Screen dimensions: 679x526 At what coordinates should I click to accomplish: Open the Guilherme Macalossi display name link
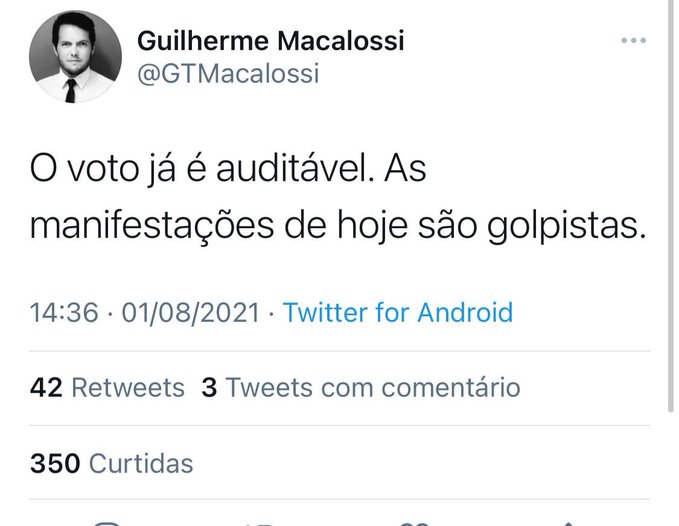(270, 41)
